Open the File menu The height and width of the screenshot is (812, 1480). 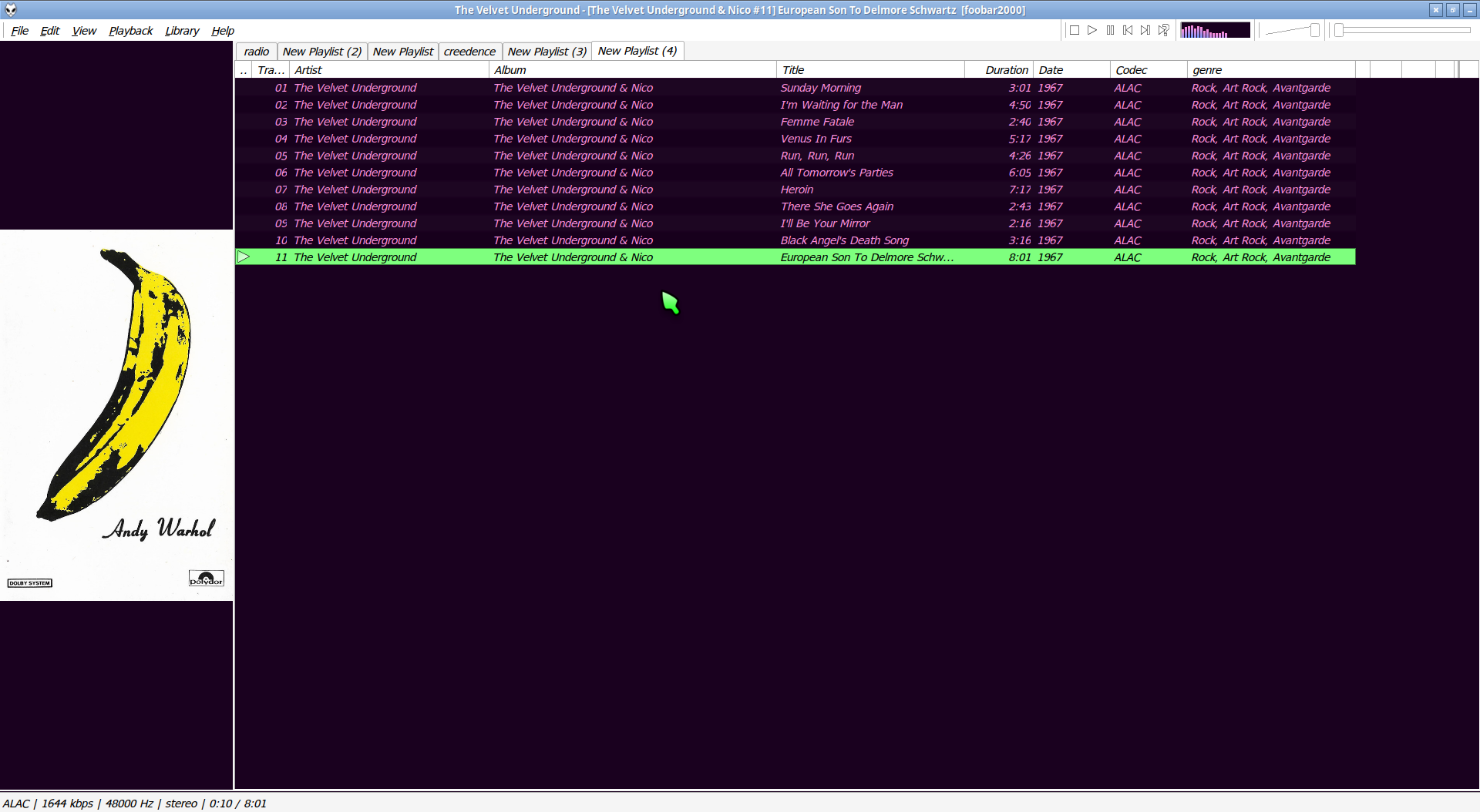[19, 31]
